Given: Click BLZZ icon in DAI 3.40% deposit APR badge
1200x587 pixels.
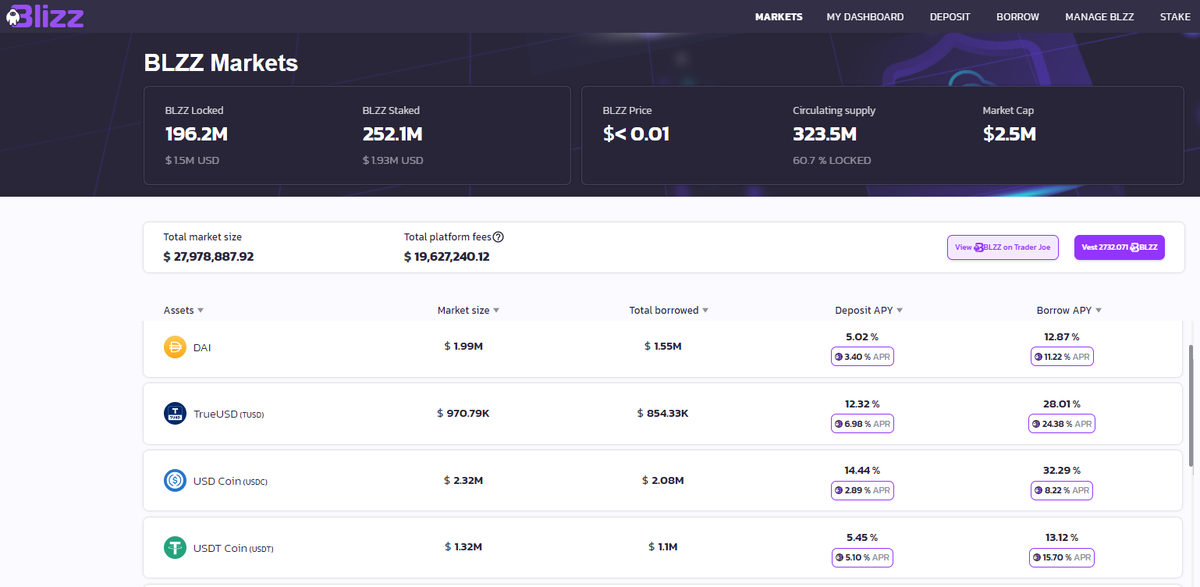Looking at the screenshot, I should pos(839,356).
